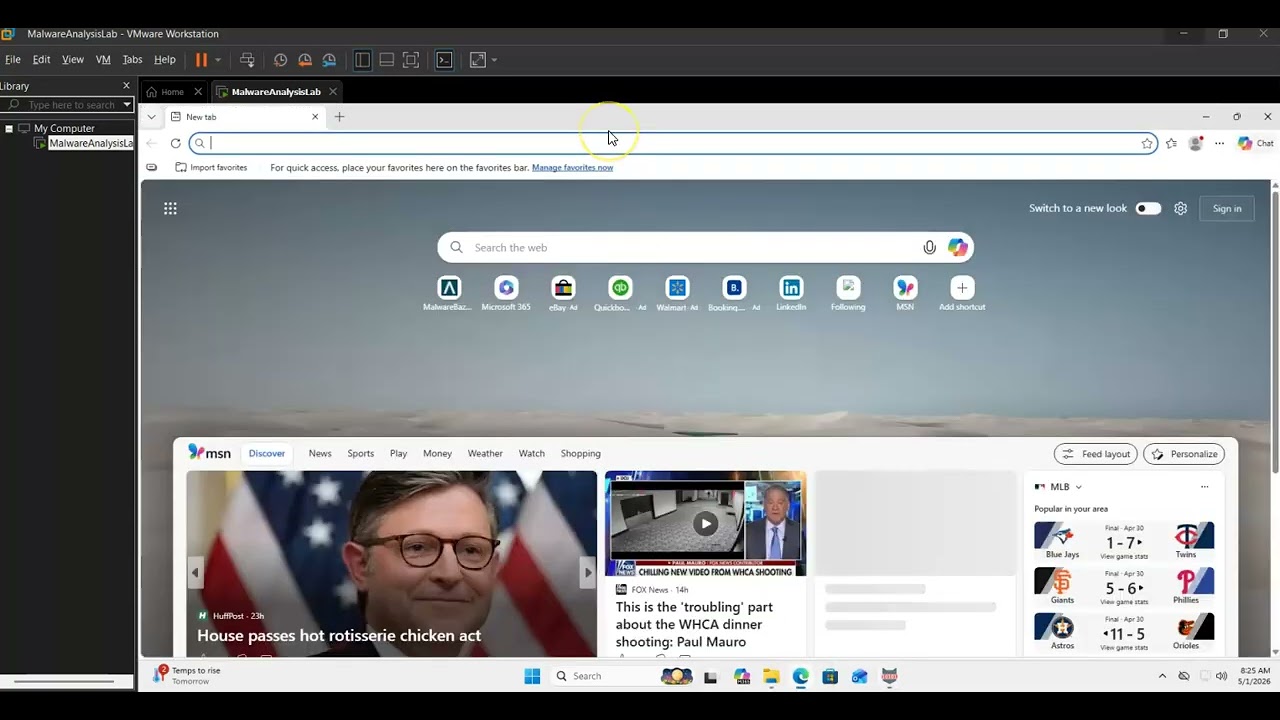
Task: Open the VMware Edit menu
Action: [41, 60]
